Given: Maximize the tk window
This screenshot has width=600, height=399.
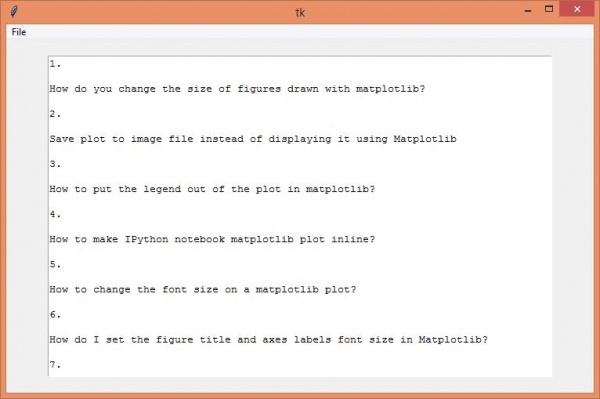Looking at the screenshot, I should coord(549,9).
